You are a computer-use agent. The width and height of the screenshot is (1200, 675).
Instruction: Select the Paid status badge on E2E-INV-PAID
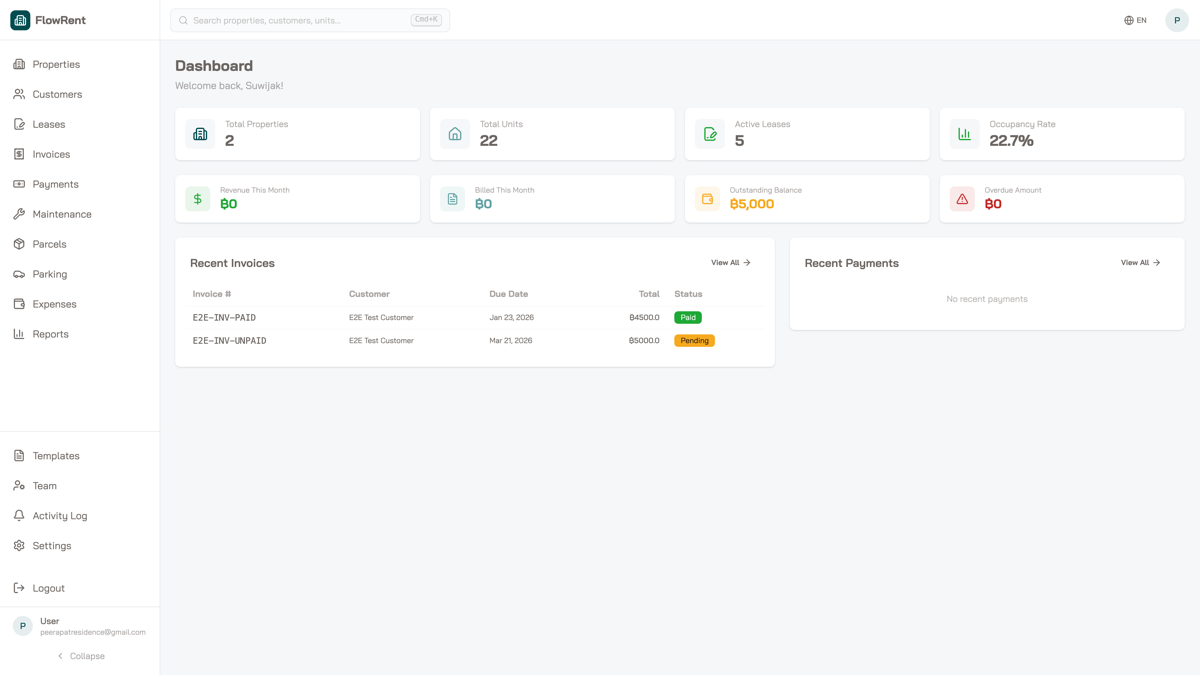click(x=687, y=317)
